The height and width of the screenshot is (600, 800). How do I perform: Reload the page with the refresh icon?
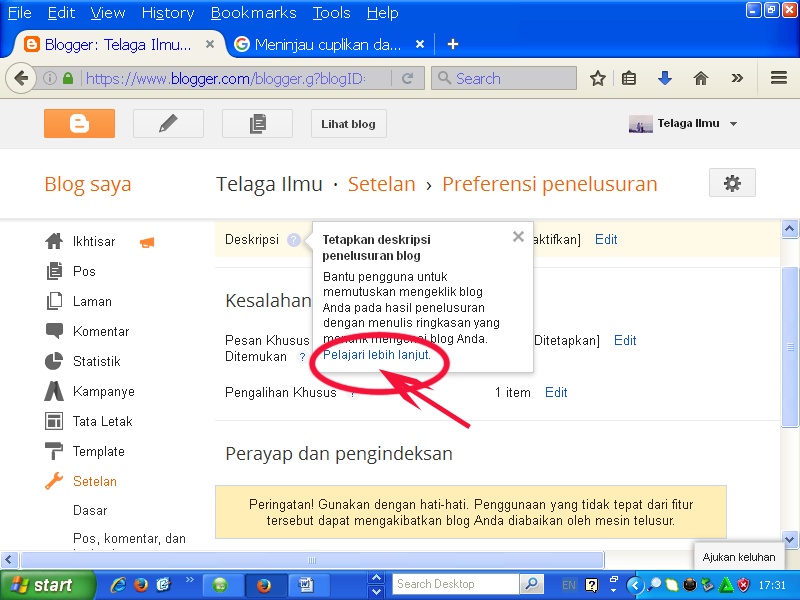(x=407, y=78)
